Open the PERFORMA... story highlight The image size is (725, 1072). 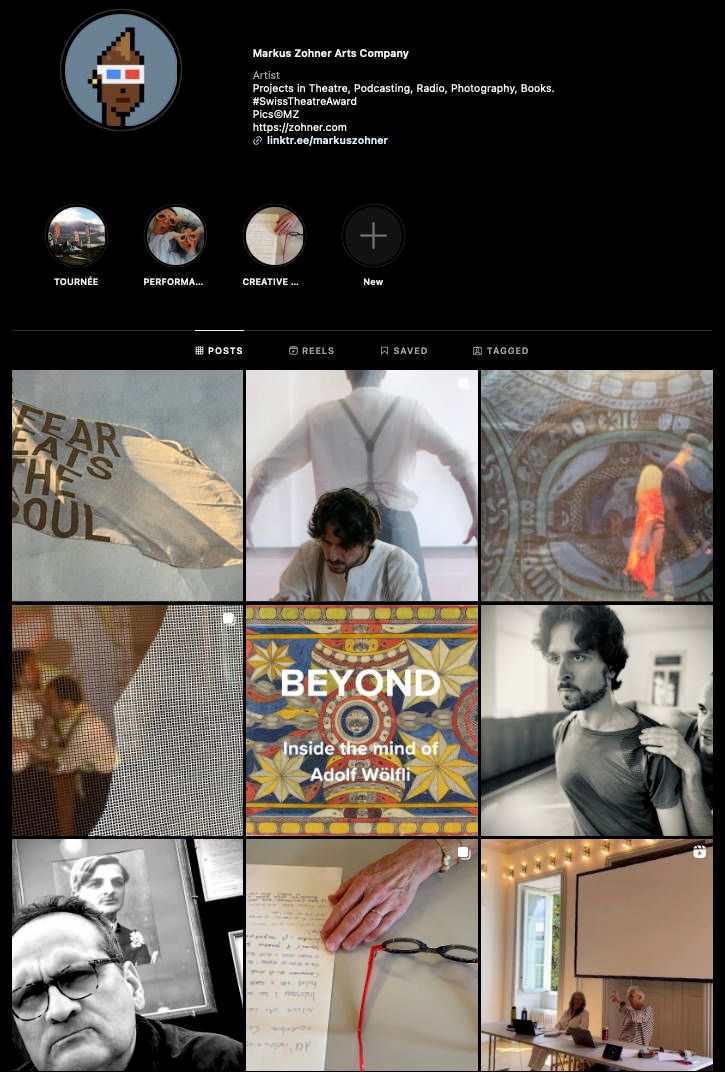[175, 236]
